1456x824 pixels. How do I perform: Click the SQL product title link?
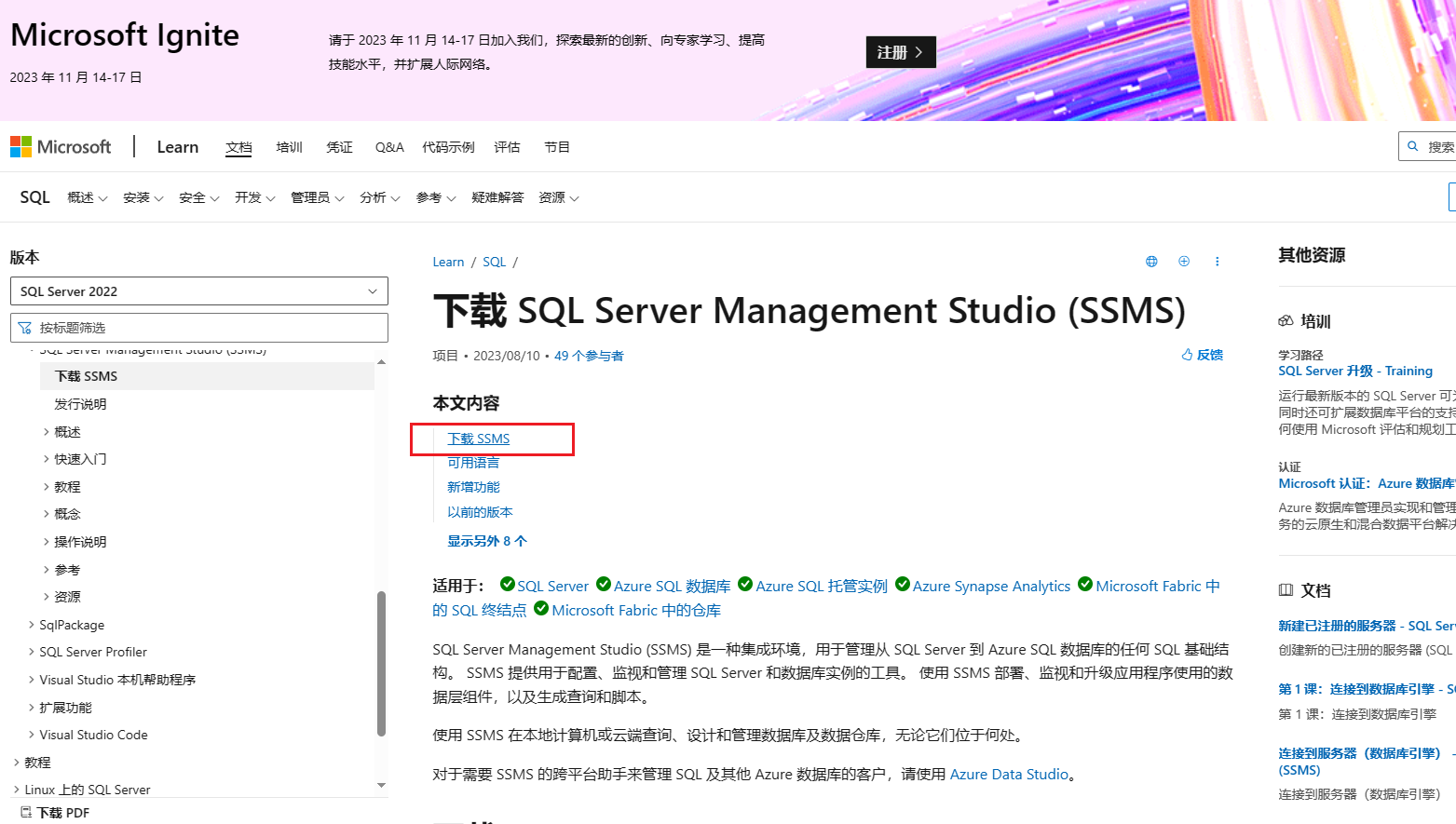[x=34, y=197]
